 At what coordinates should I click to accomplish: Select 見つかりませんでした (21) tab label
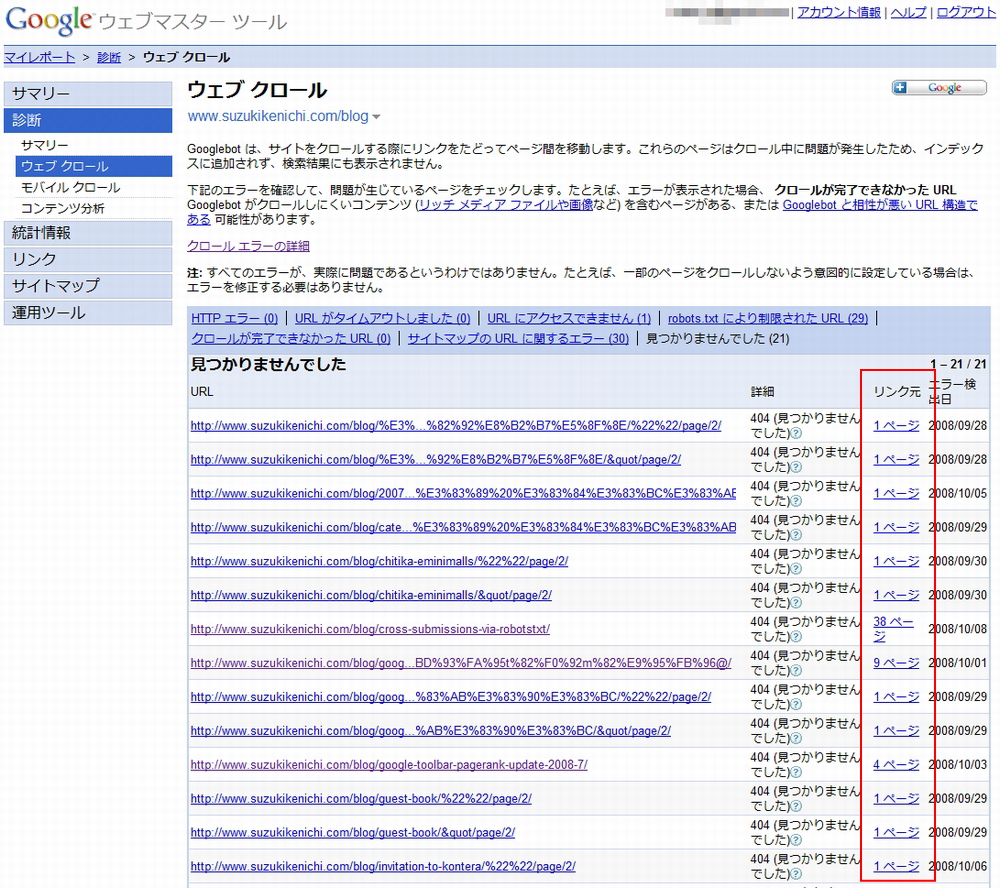click(717, 339)
